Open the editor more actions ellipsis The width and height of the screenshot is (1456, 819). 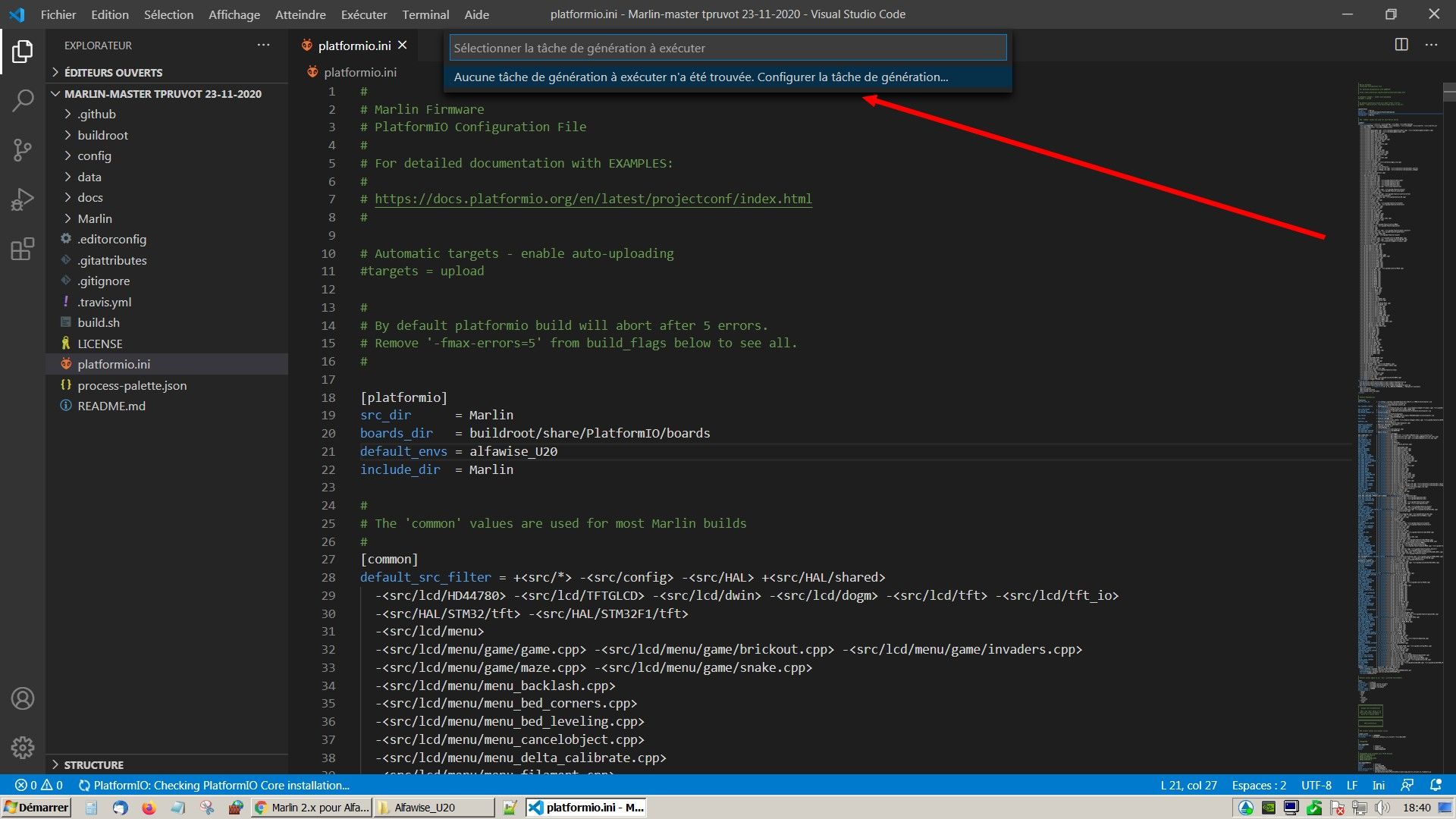click(x=1431, y=45)
